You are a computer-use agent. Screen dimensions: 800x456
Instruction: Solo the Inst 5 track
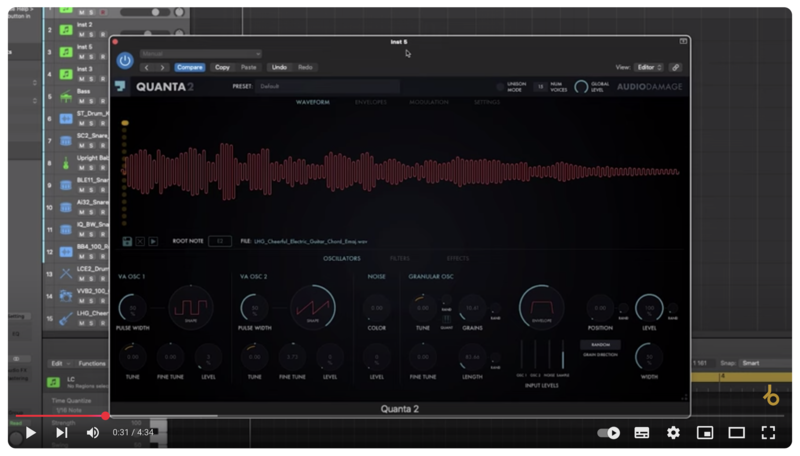(x=92, y=57)
